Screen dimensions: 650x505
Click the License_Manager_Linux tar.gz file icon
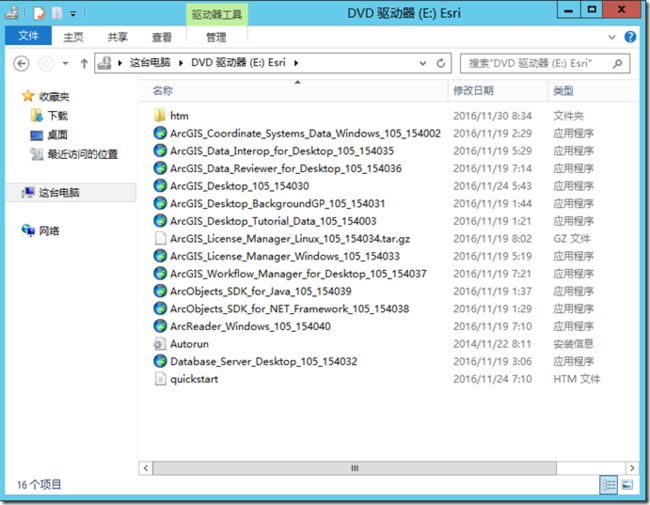pos(160,238)
